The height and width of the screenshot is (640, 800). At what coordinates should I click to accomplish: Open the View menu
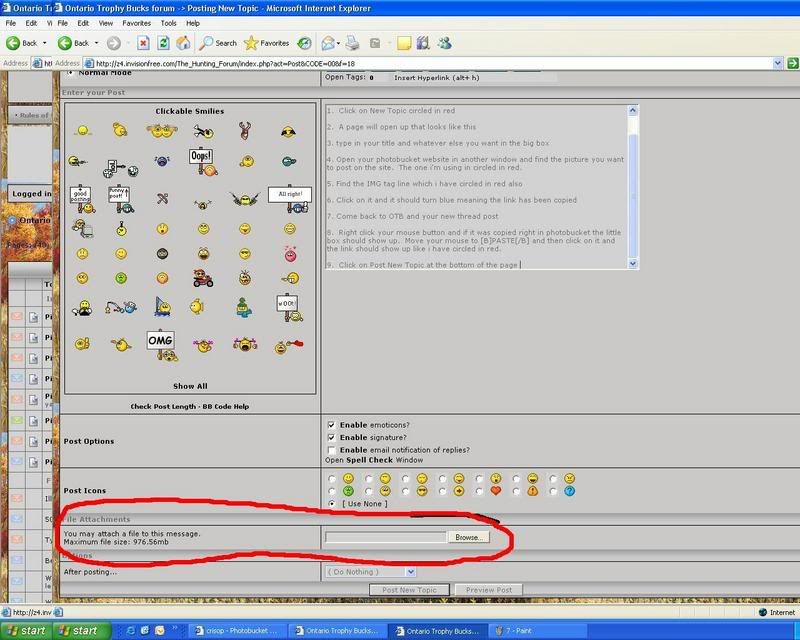[106, 23]
